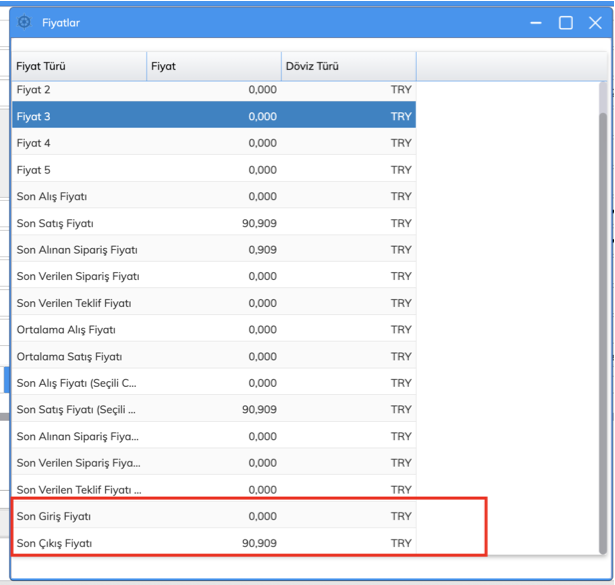Click TRY currency cell in Son Giriş Fiyatı row
The image size is (615, 585).
coord(400,516)
